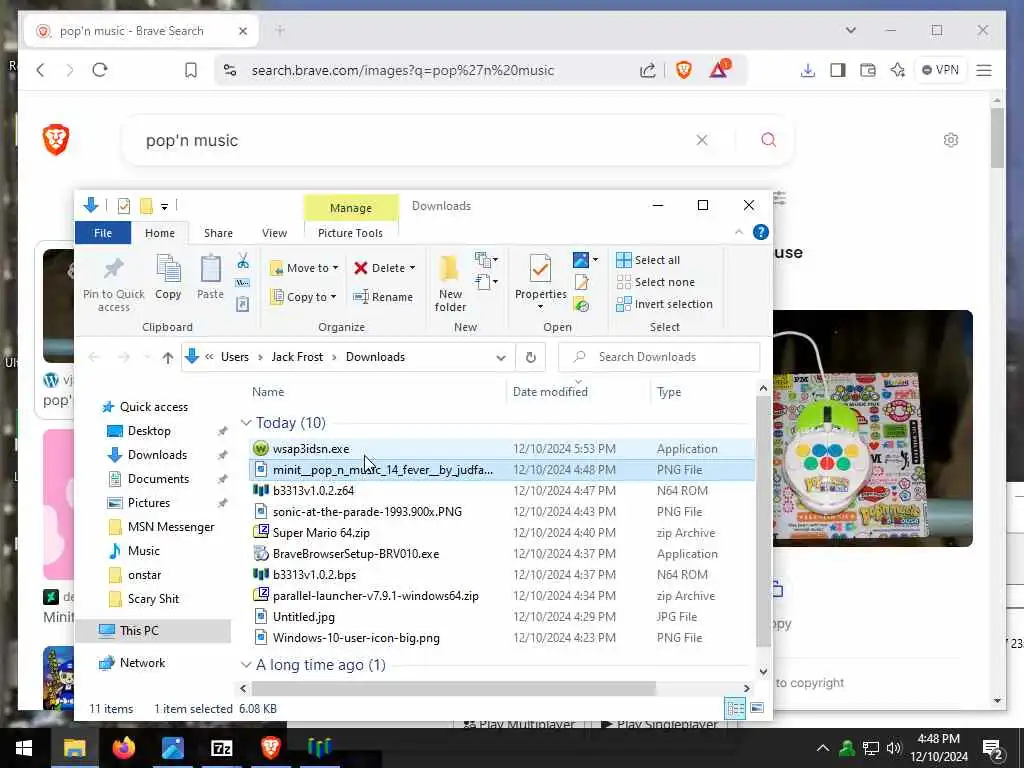Click Invert selection

[x=664, y=304]
